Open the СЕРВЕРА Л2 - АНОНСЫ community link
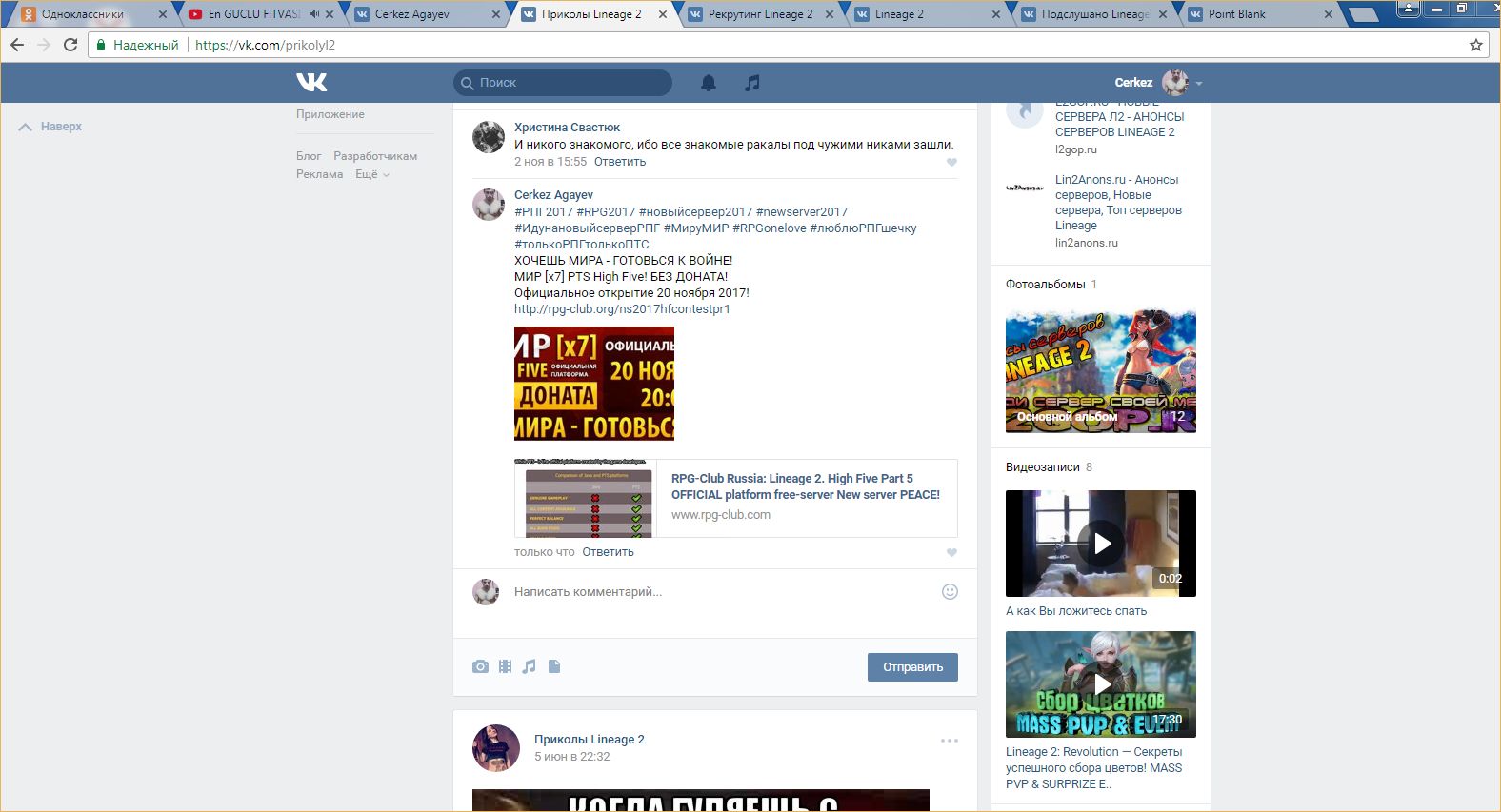 pos(1120,117)
